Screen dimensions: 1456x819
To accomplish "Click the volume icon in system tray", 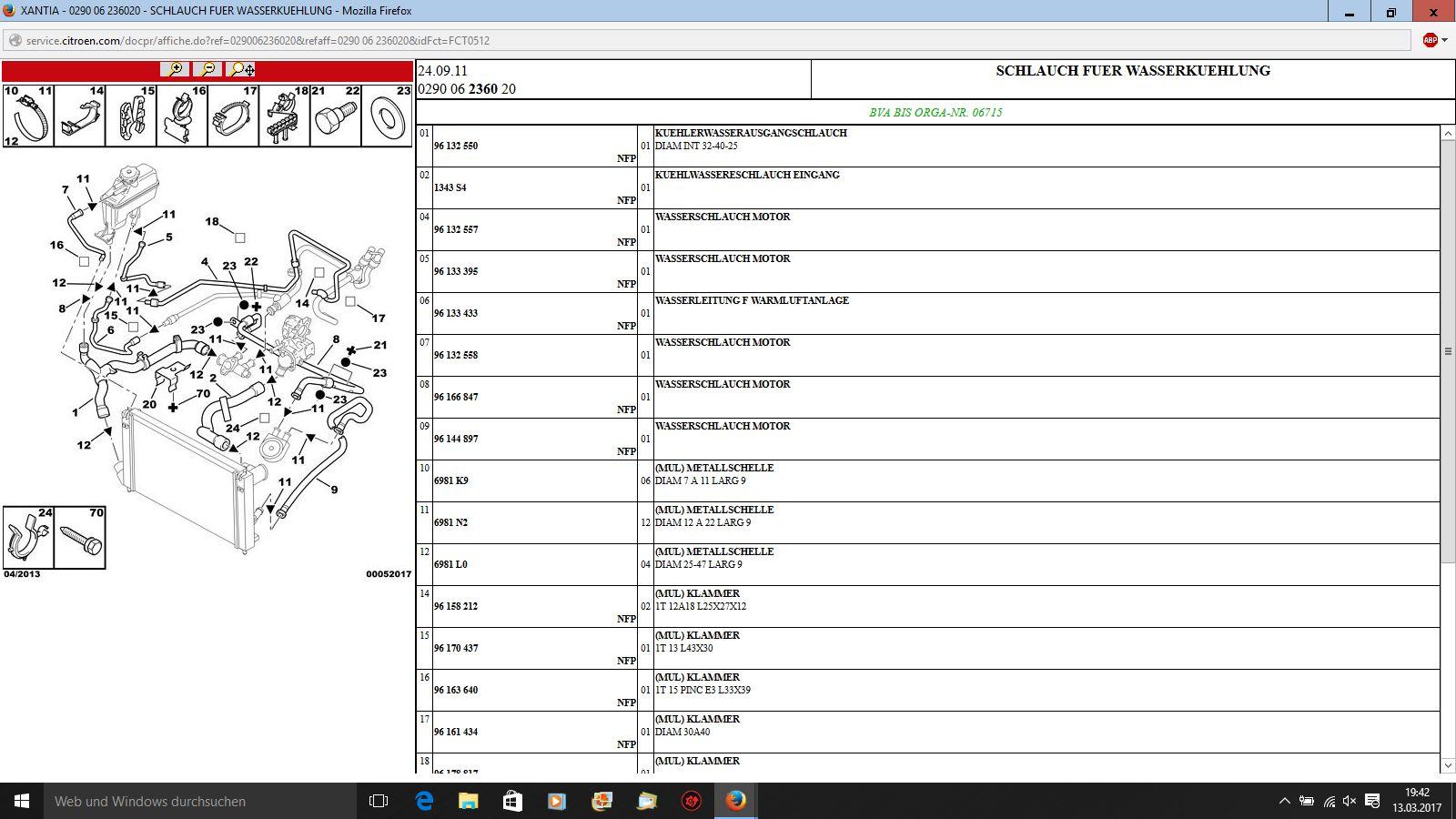I will click(x=1350, y=801).
